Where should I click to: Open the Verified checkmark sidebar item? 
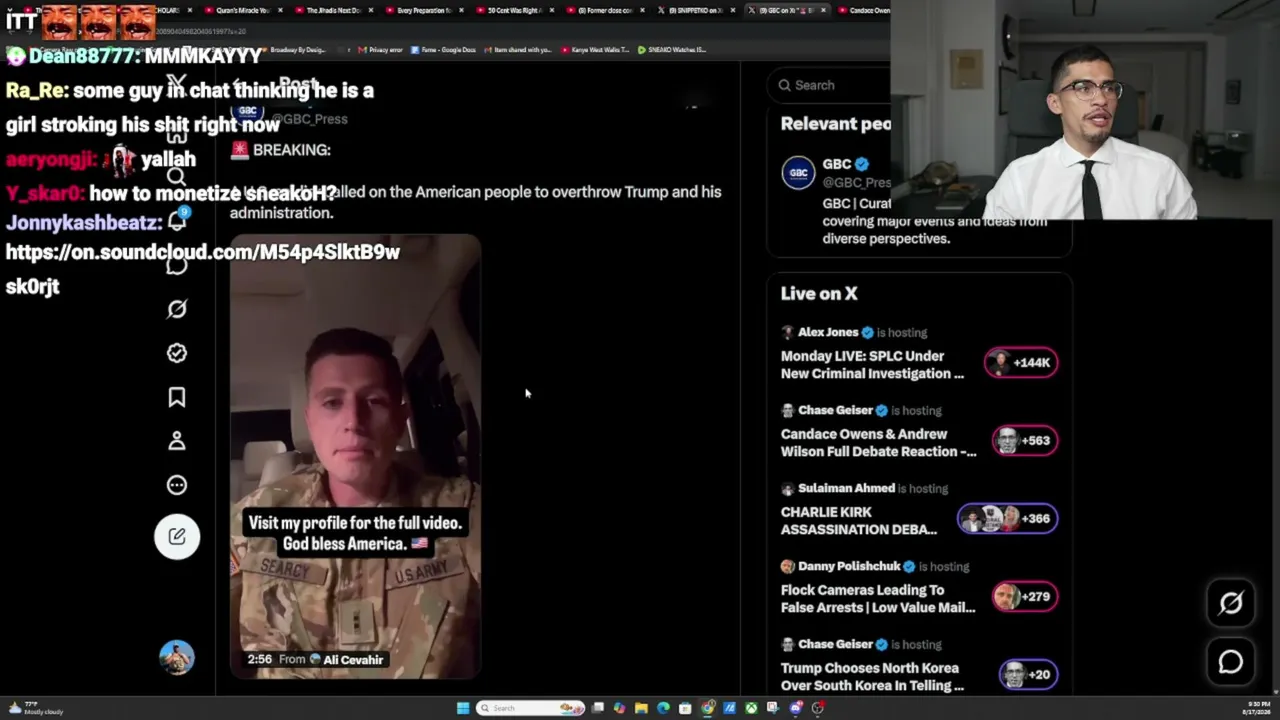[177, 353]
